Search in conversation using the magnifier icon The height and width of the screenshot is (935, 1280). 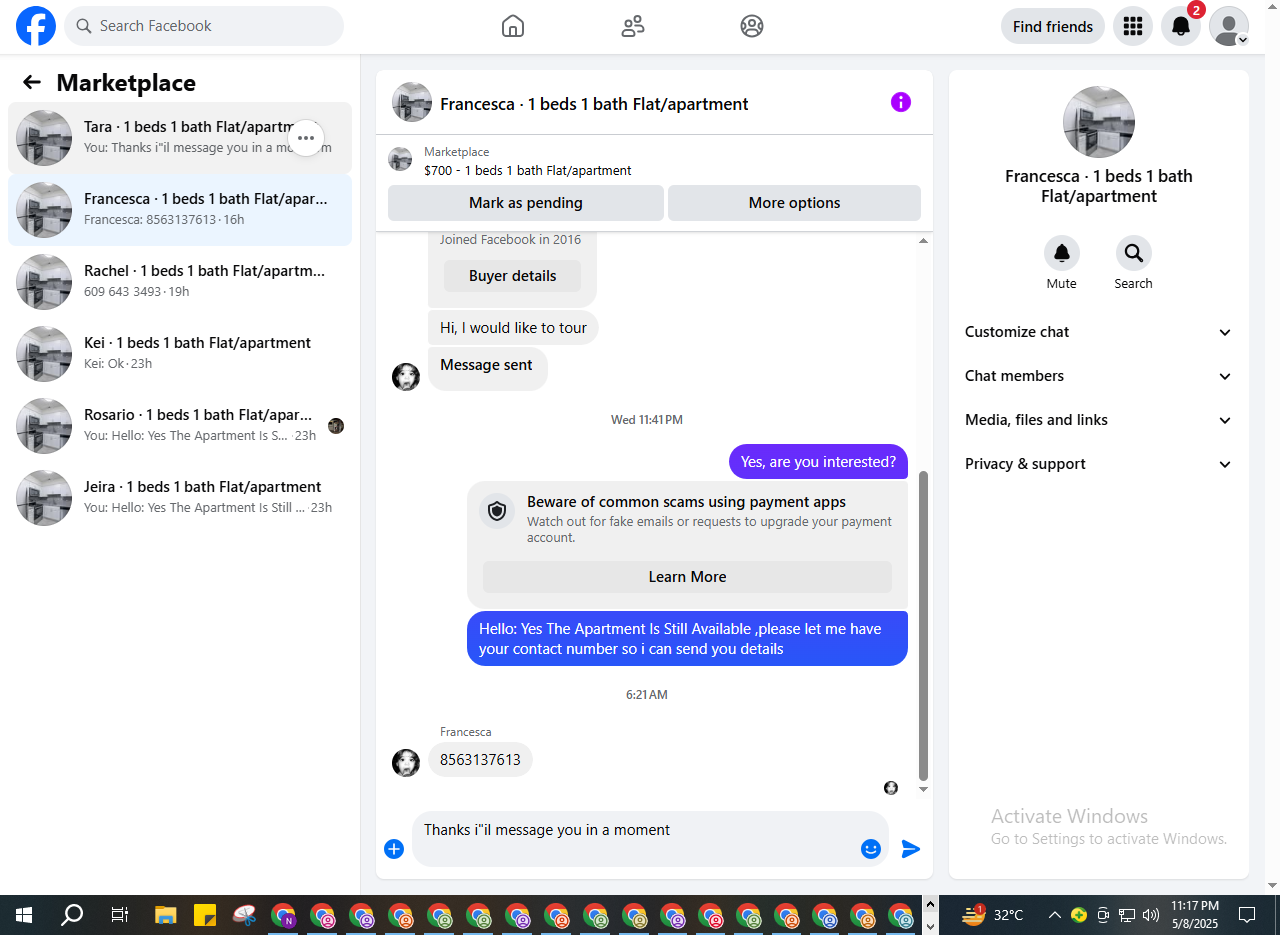pyautogui.click(x=1134, y=253)
